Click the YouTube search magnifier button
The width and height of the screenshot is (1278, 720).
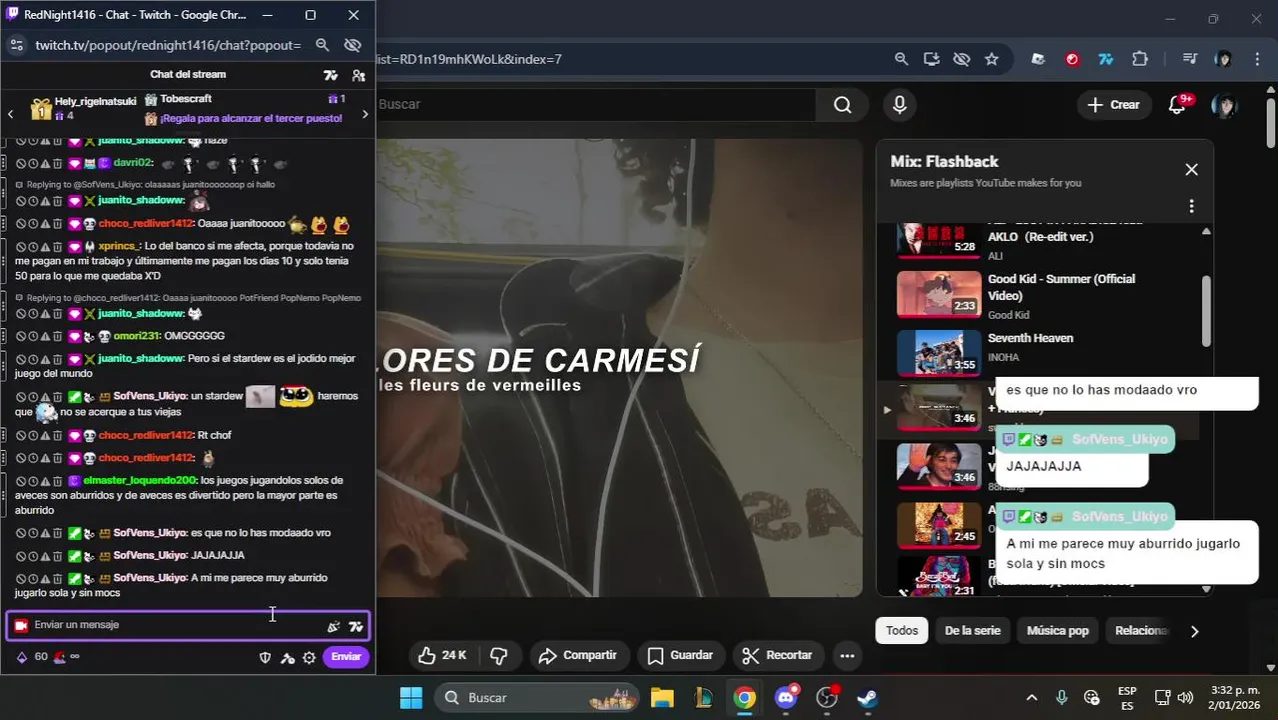point(843,104)
